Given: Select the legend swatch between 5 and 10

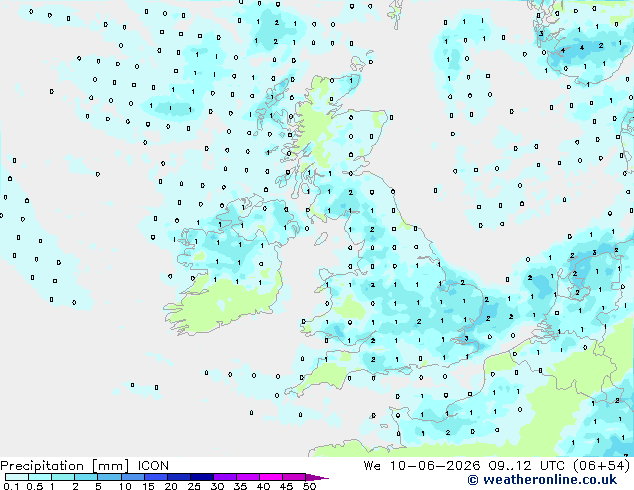Looking at the screenshot, I should pyautogui.click(x=109, y=477).
